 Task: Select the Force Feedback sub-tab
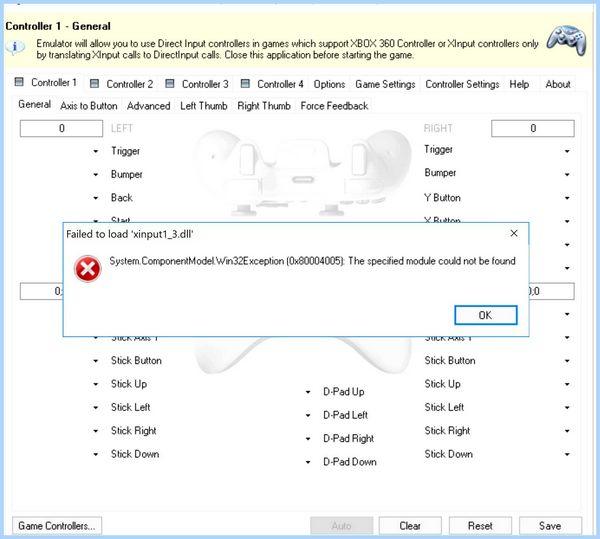334,106
